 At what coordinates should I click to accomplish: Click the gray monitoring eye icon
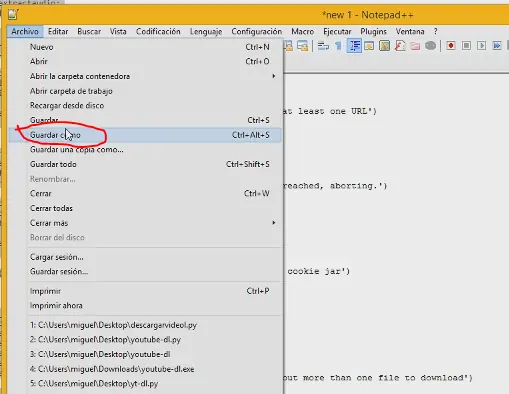(430, 46)
